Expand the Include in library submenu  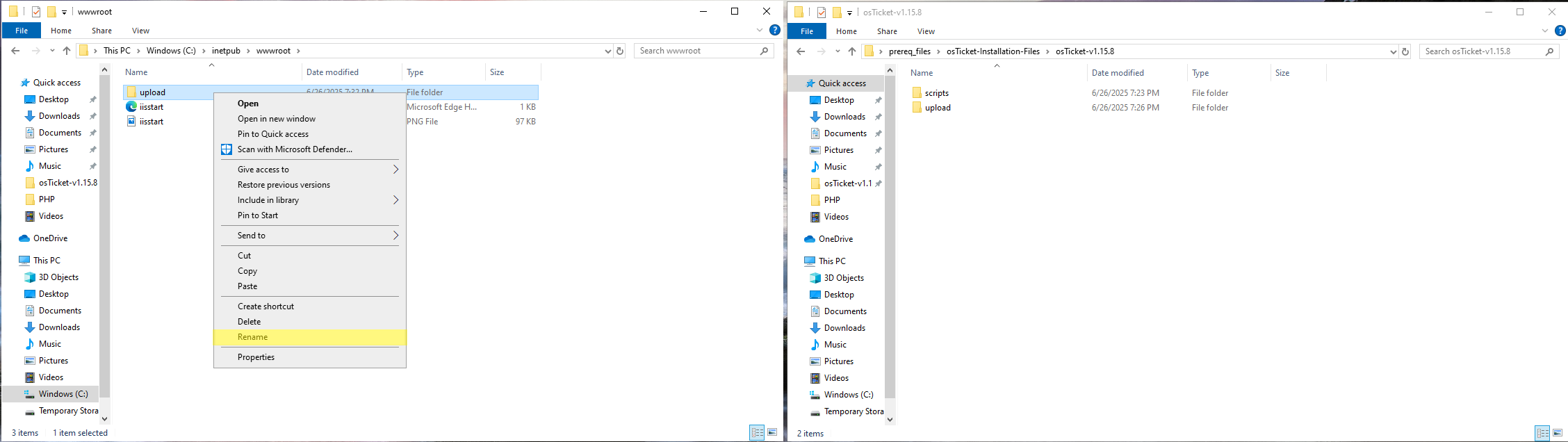(x=310, y=200)
